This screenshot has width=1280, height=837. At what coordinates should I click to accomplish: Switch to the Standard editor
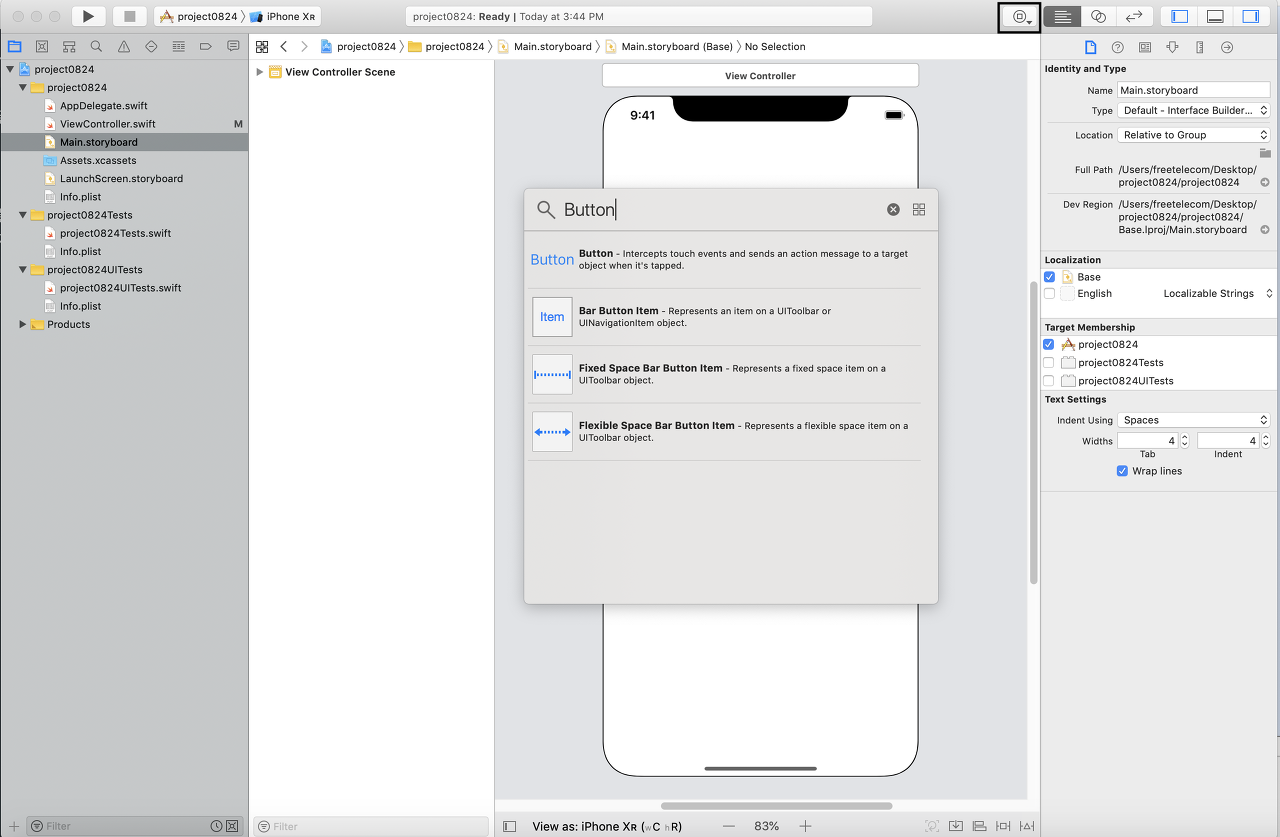tap(1062, 17)
